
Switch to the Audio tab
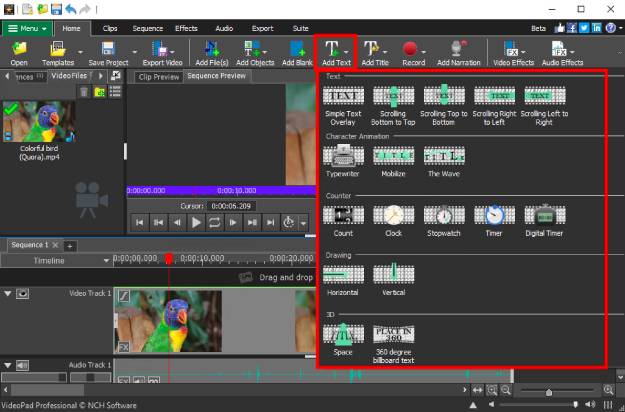pyautogui.click(x=224, y=29)
